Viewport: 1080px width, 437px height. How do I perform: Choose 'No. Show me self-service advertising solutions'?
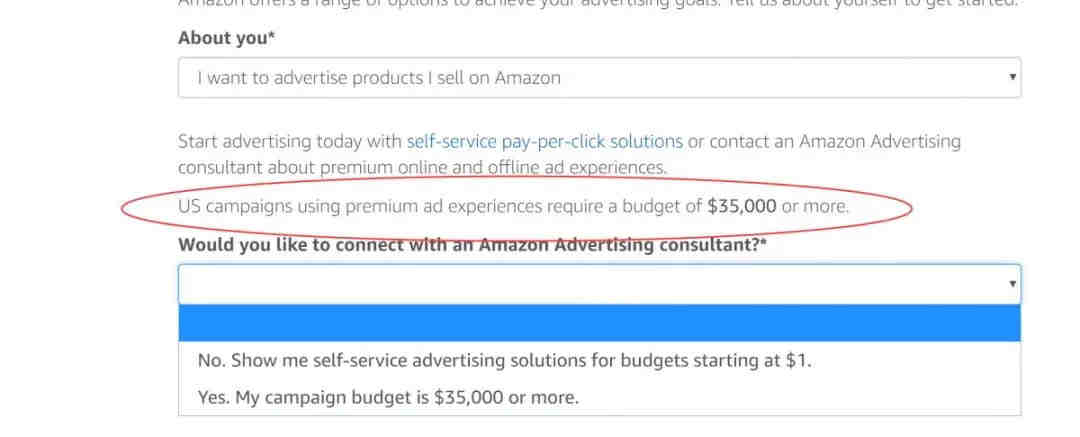pyautogui.click(x=504, y=360)
